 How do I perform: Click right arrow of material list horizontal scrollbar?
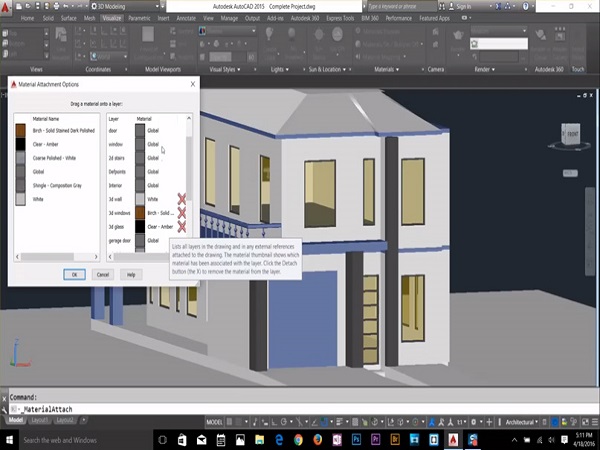96,257
